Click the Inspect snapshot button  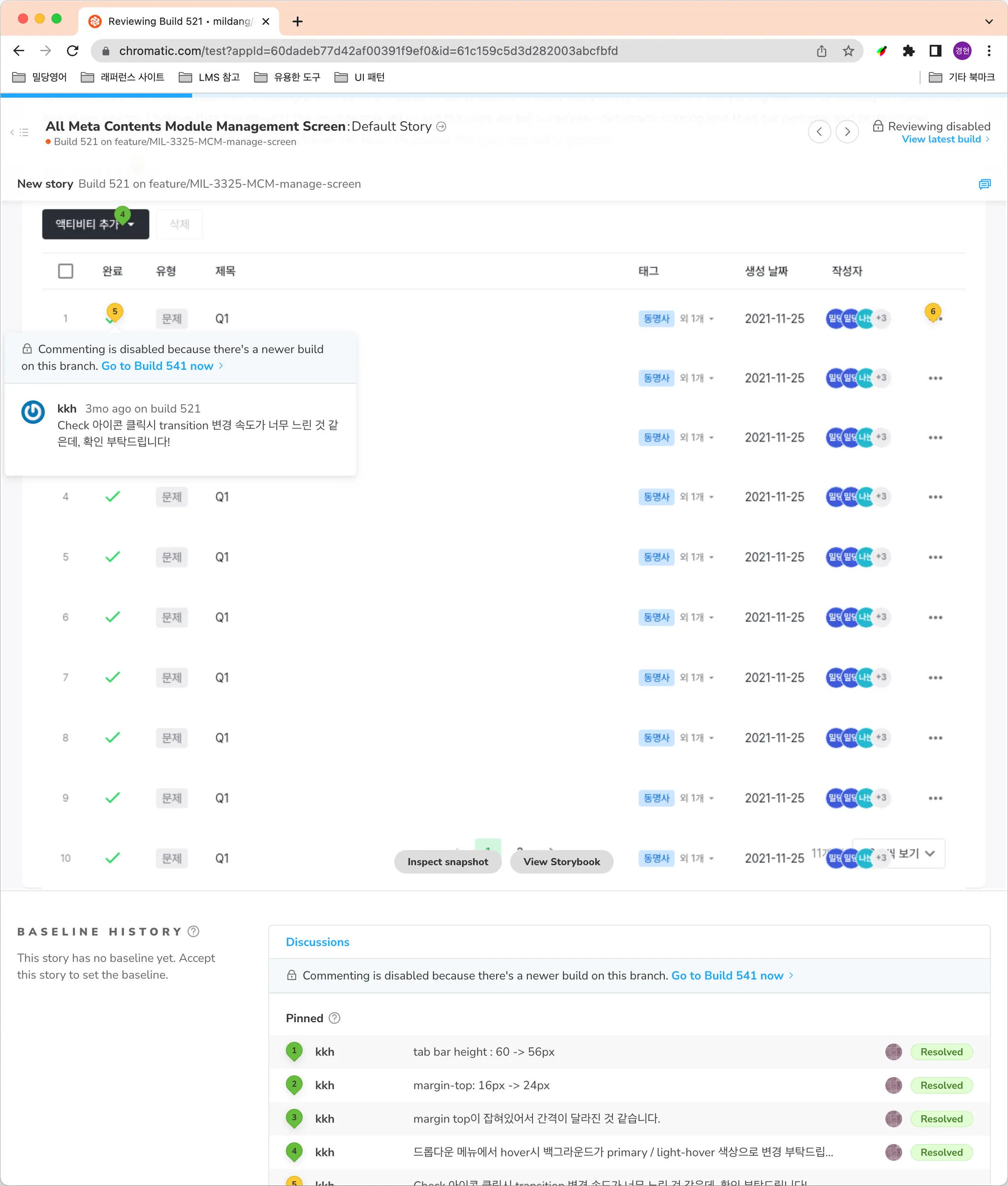pyautogui.click(x=447, y=862)
